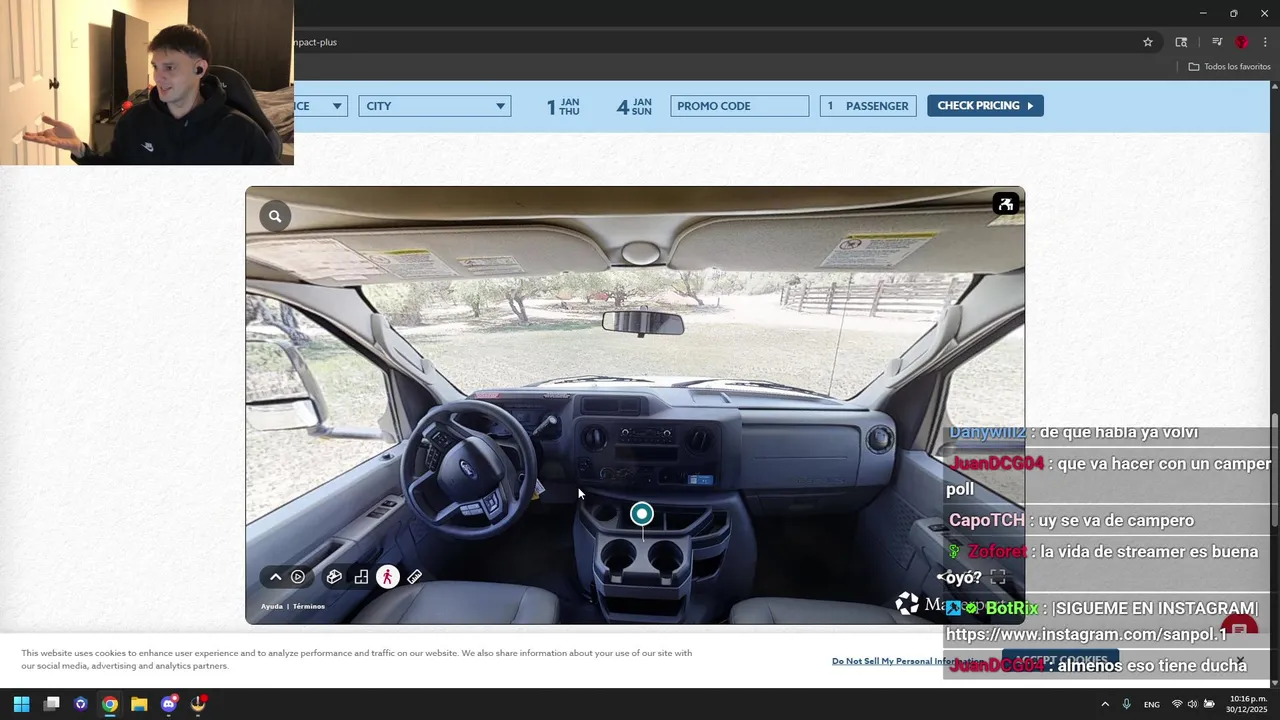This screenshot has width=1280, height=720.
Task: Open the Ayuda help link in the tour
Action: coord(272,606)
